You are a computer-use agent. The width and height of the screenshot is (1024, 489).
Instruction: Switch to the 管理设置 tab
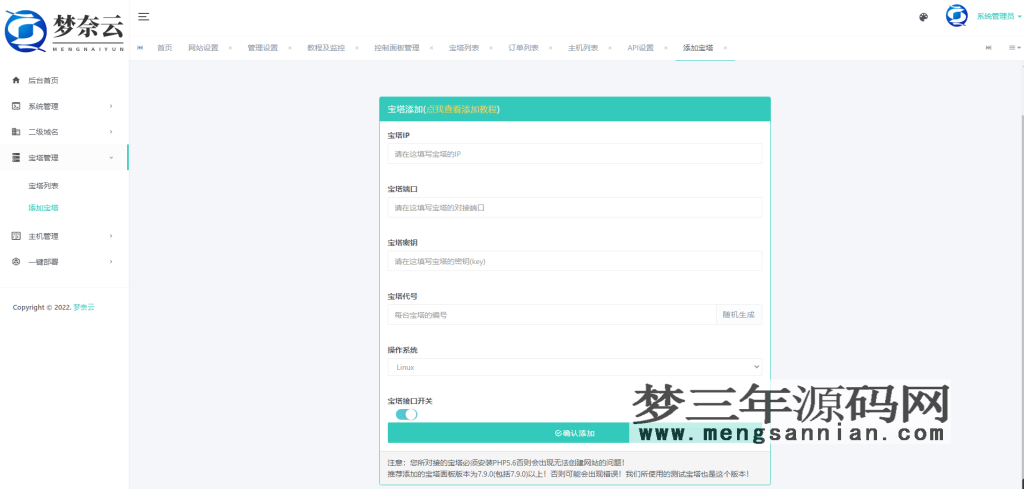(x=263, y=48)
